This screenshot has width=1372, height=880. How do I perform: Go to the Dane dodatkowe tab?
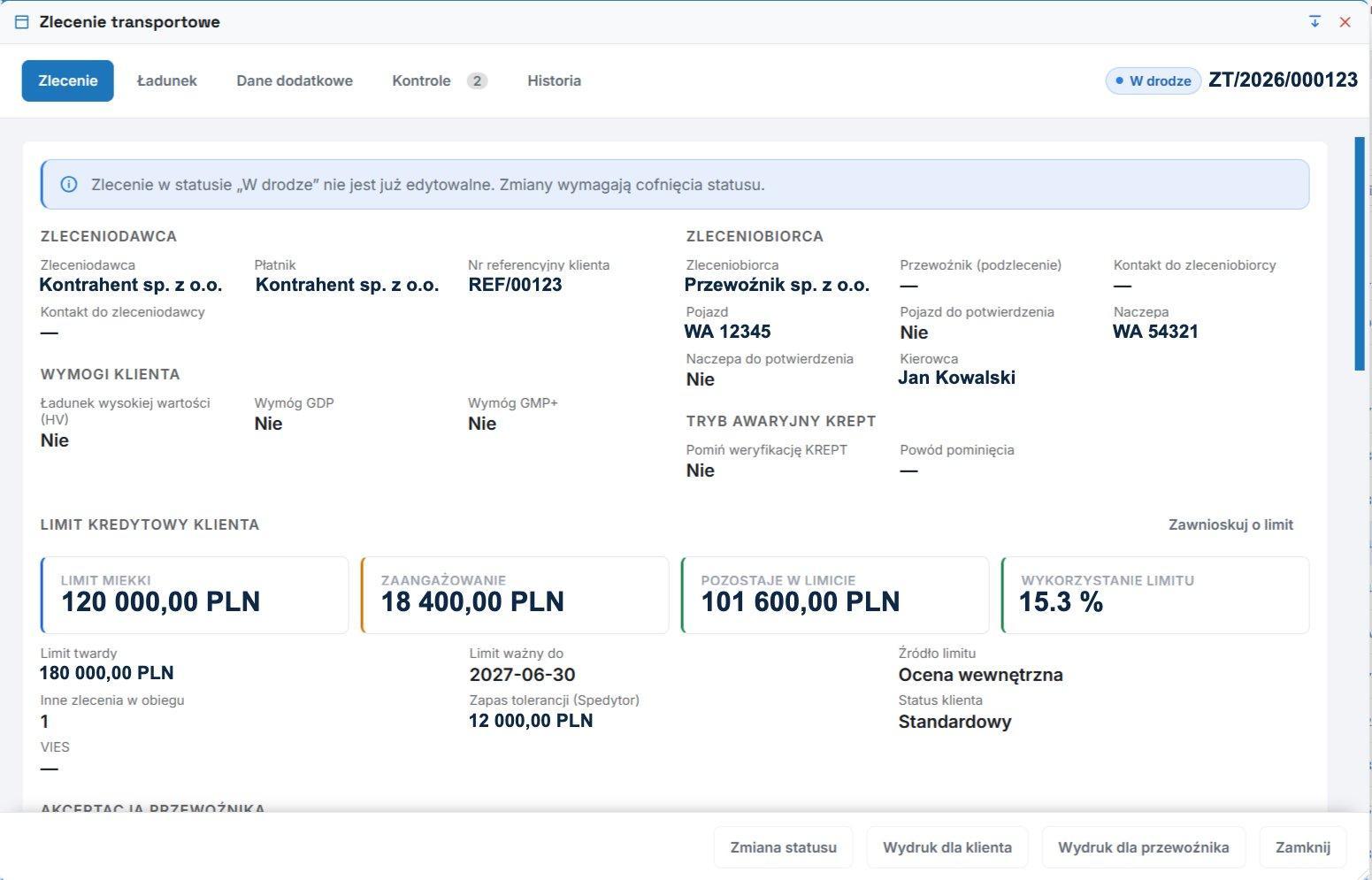[x=295, y=80]
